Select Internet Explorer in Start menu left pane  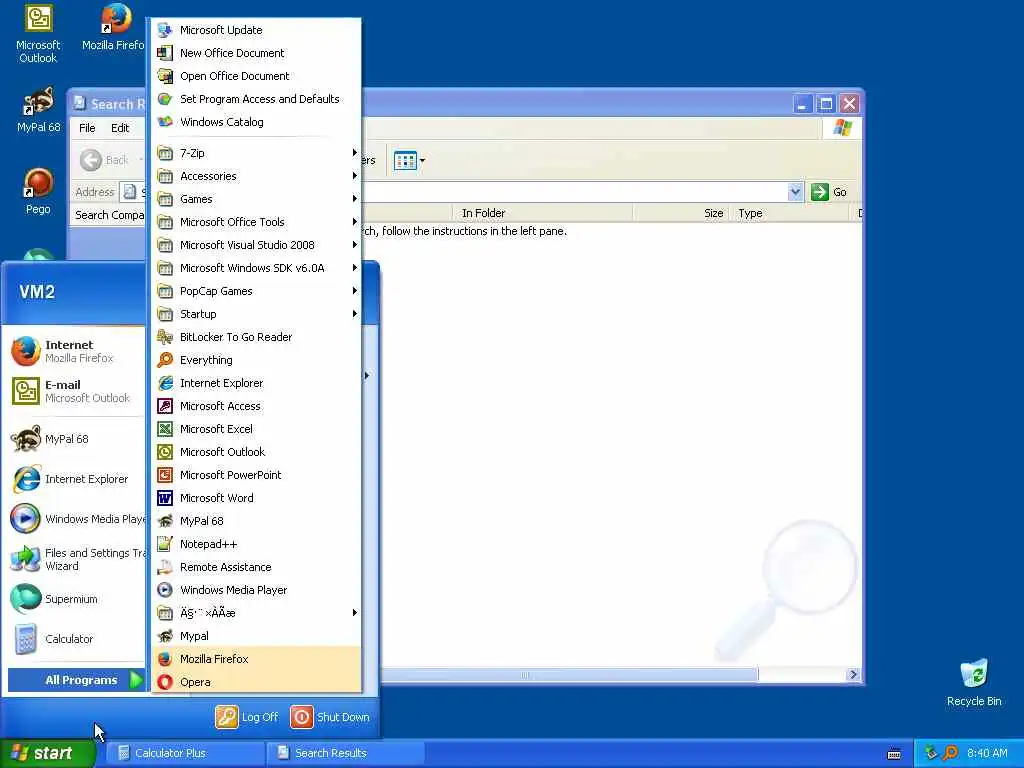click(x=75, y=479)
